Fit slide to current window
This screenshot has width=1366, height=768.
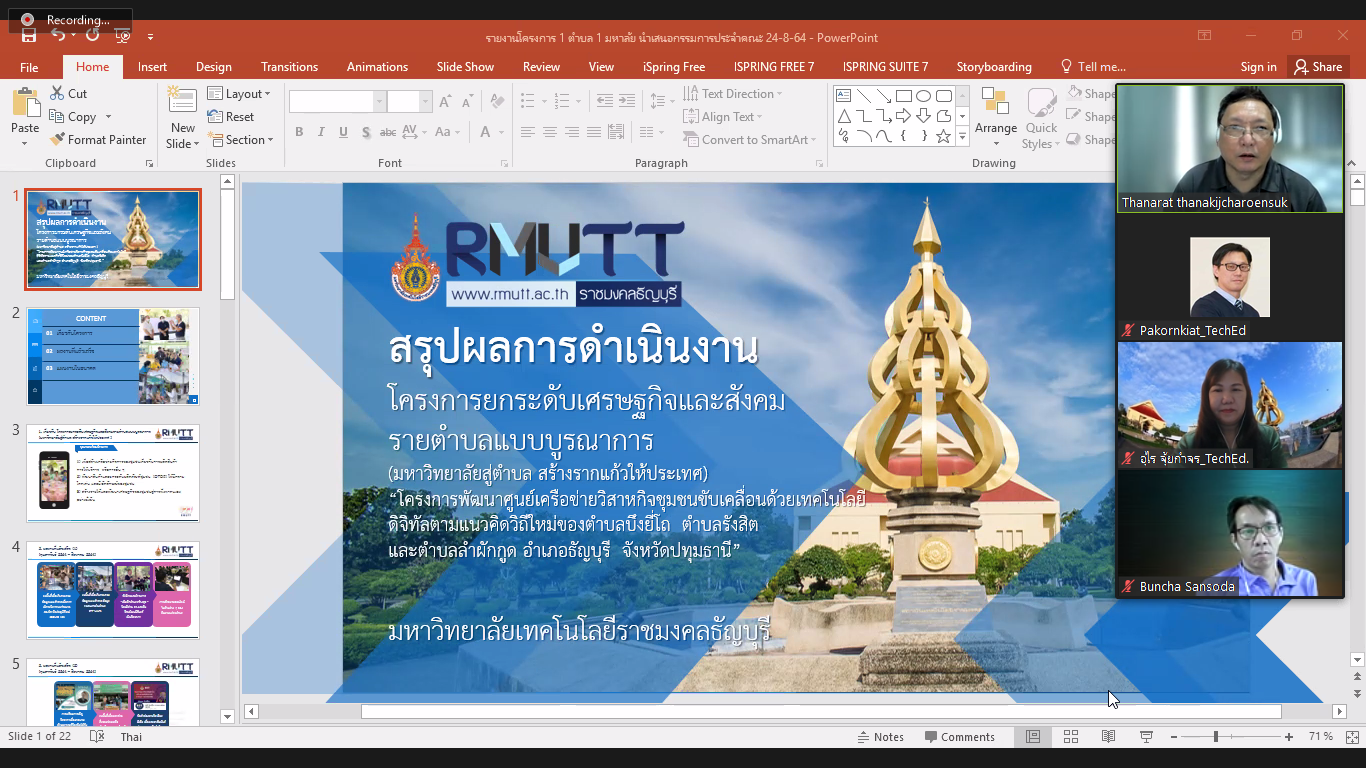click(x=1352, y=737)
